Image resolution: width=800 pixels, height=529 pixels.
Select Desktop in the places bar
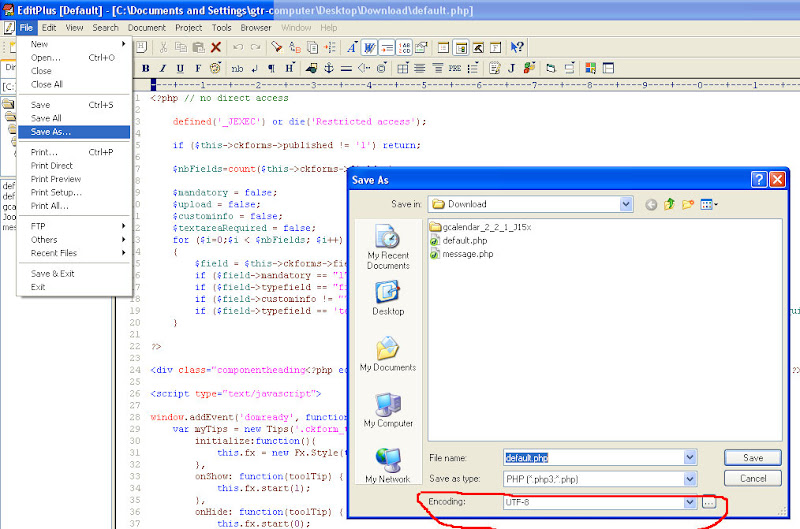point(388,298)
